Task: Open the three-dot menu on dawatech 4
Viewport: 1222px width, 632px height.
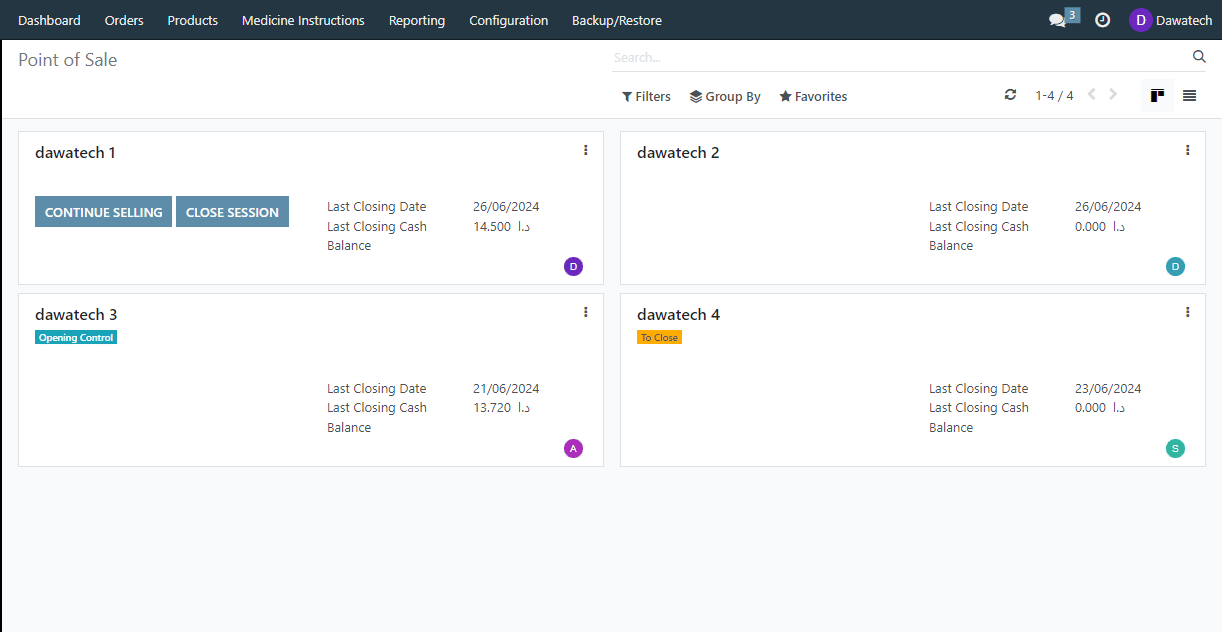Action: [1187, 312]
